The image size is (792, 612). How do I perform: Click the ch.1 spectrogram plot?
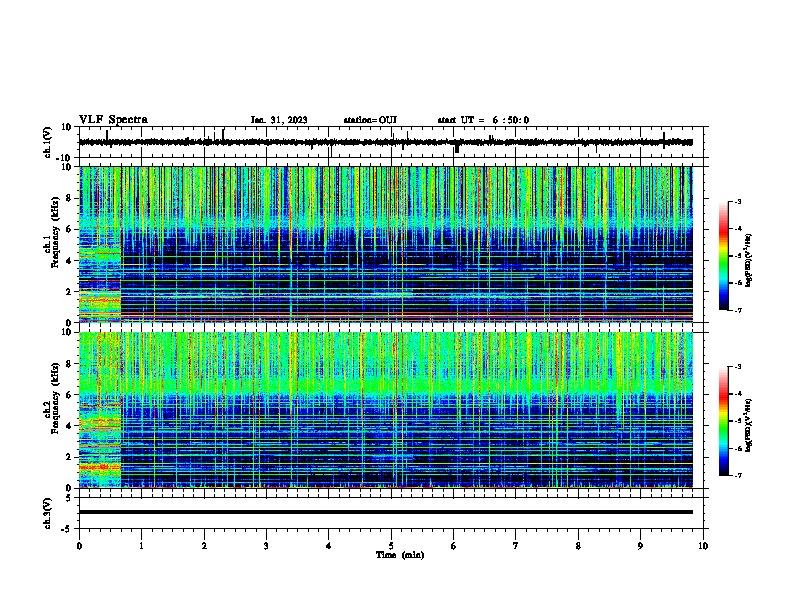tap(385, 244)
